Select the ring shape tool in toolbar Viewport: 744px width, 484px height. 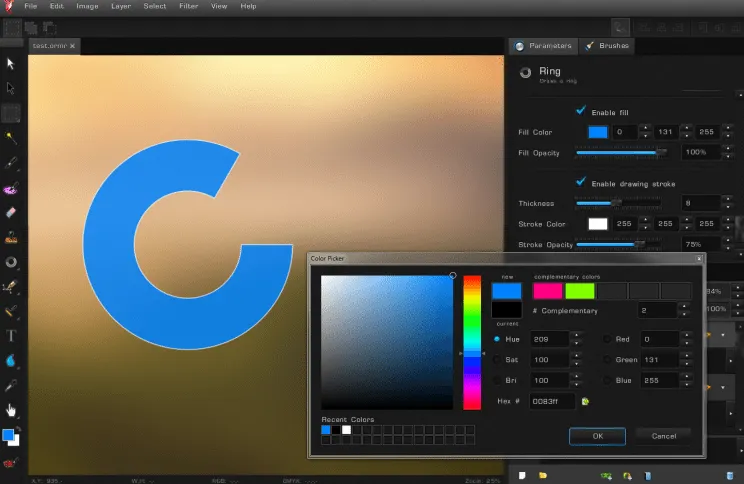(10, 262)
